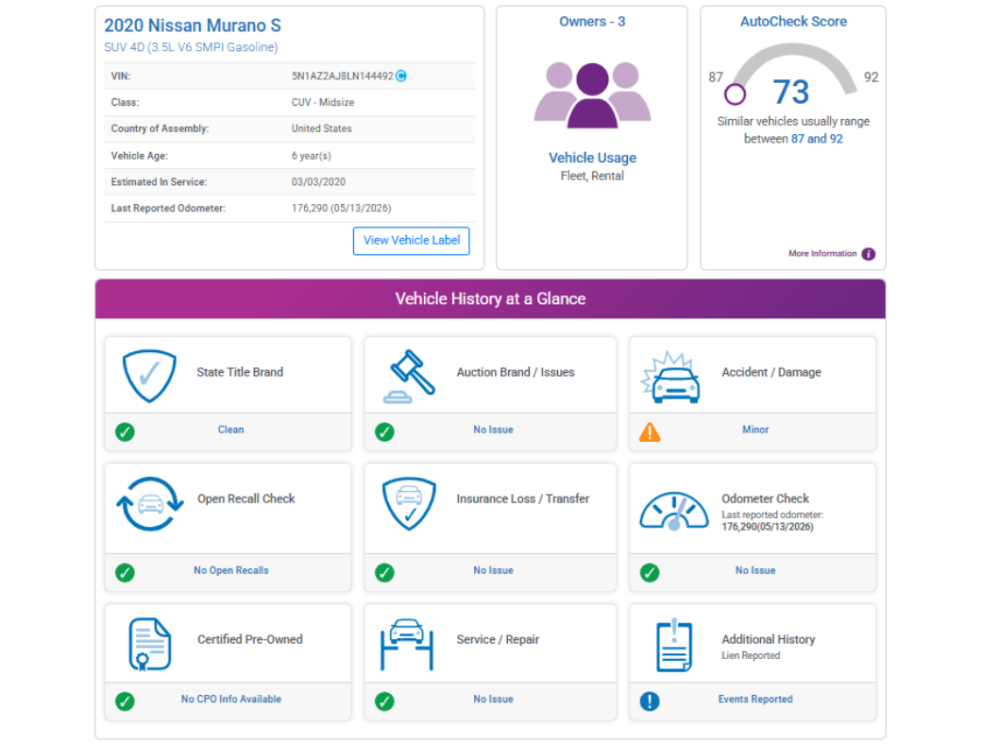Click green check under Auction Brand / Issues
The height and width of the screenshot is (744, 982).
point(385,432)
